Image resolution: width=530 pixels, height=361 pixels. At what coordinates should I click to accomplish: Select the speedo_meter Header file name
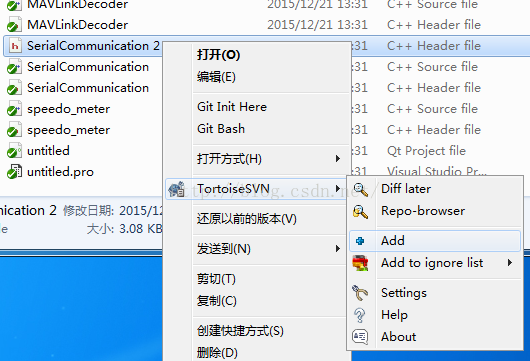tap(69, 130)
